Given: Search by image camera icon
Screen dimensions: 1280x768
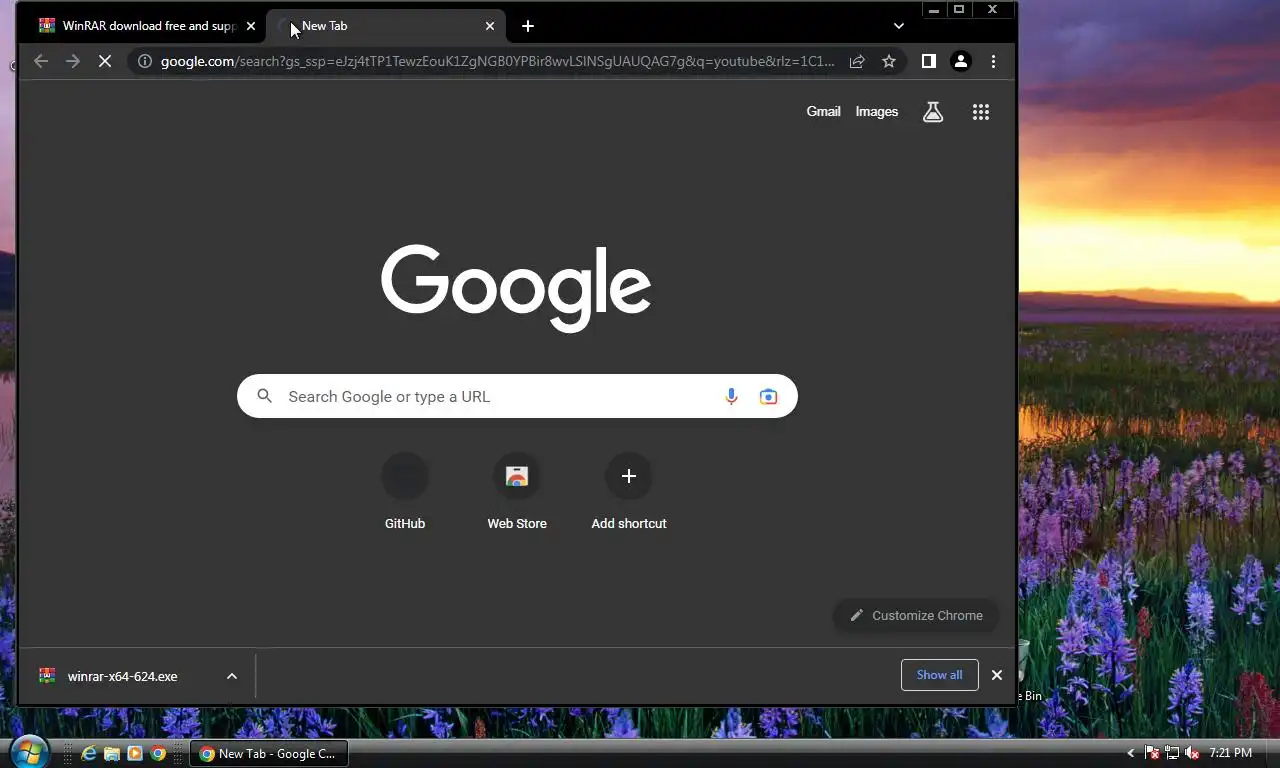Looking at the screenshot, I should point(768,397).
